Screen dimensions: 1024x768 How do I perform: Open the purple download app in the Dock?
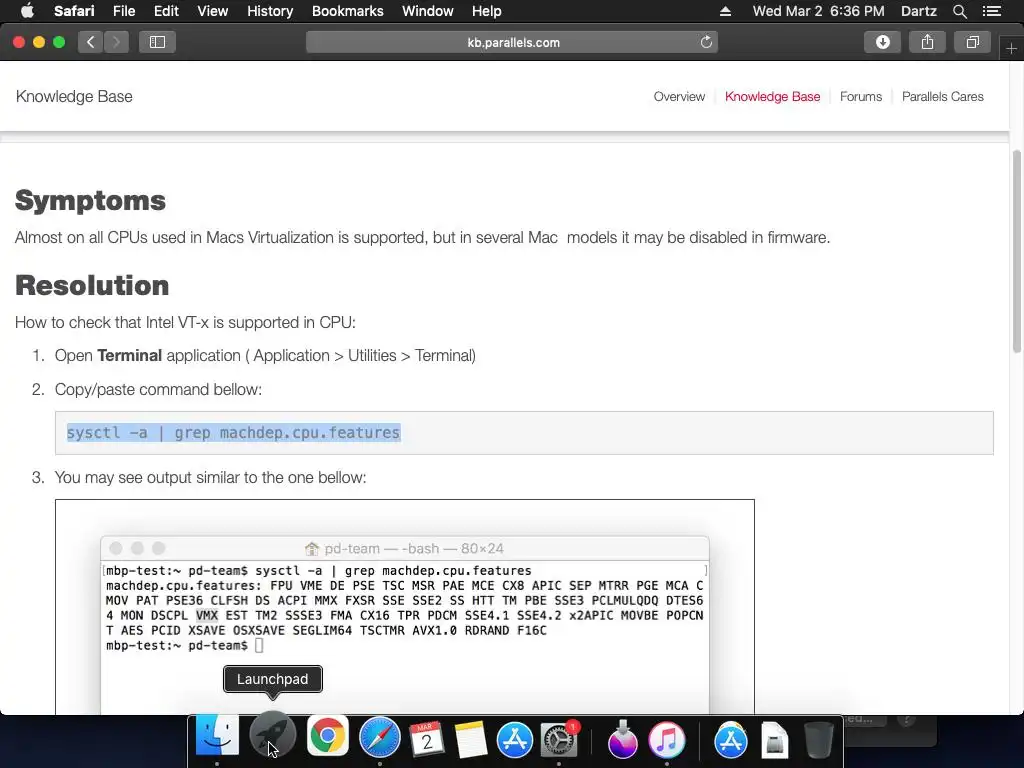[622, 740]
